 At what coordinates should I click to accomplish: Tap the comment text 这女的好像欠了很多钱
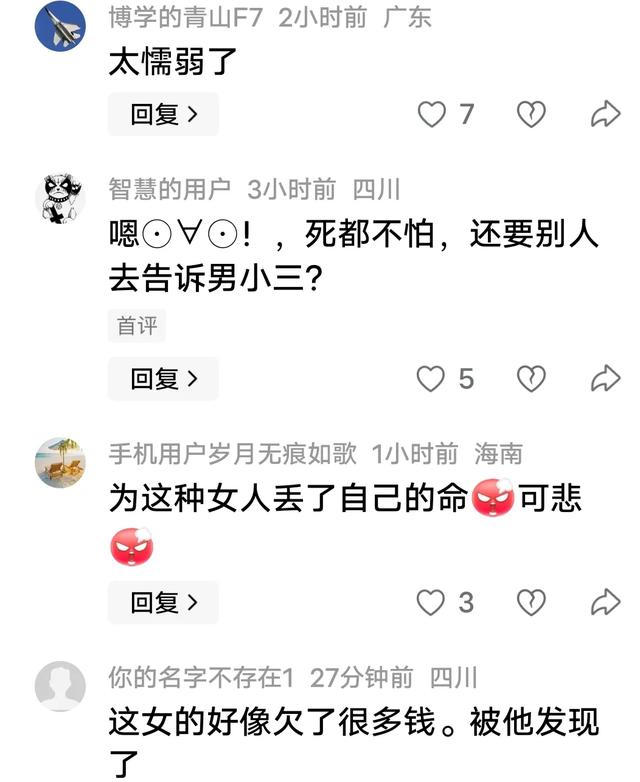(x=272, y=722)
